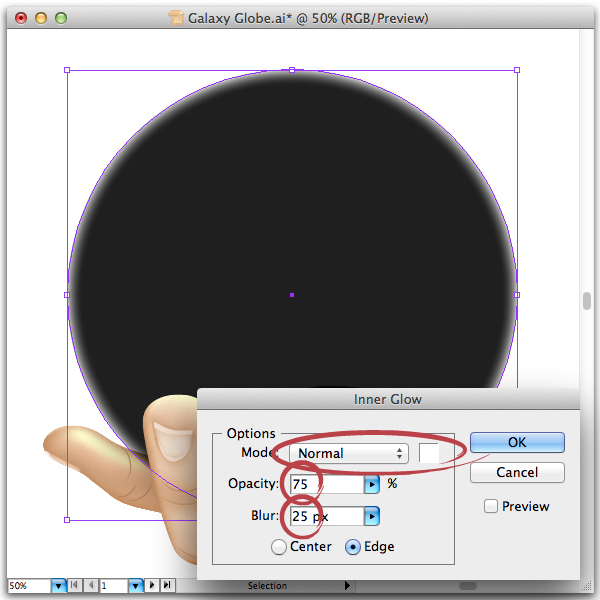Click the Galaxy Globe.ai document icon
Image resolution: width=600 pixels, height=600 pixels.
coord(176,18)
